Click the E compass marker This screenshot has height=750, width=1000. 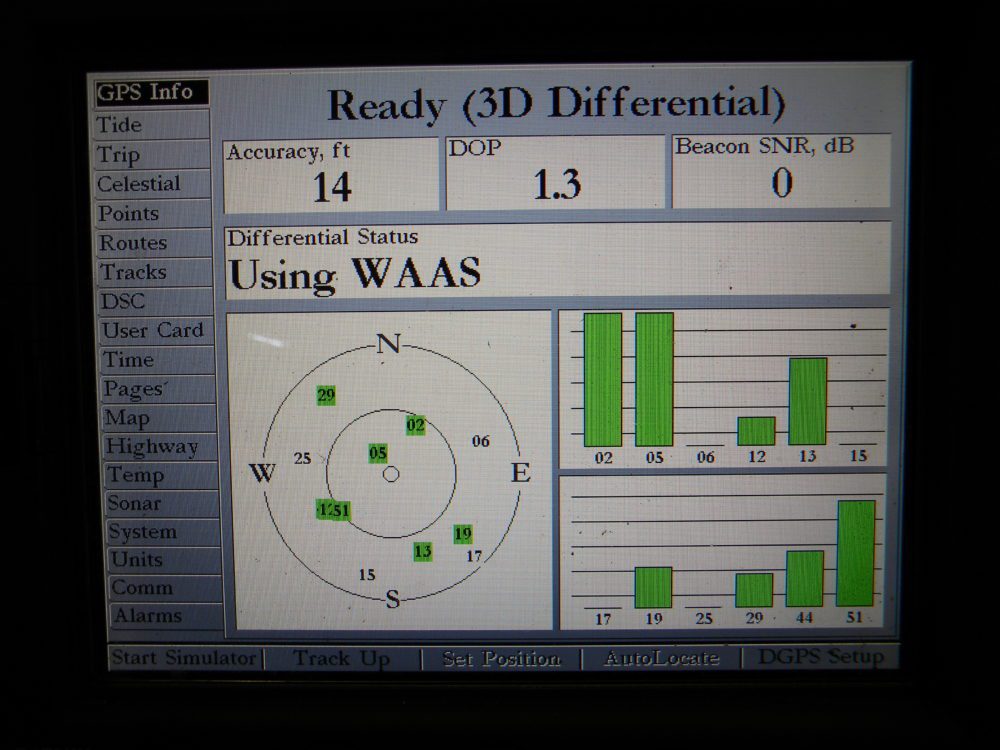point(521,473)
